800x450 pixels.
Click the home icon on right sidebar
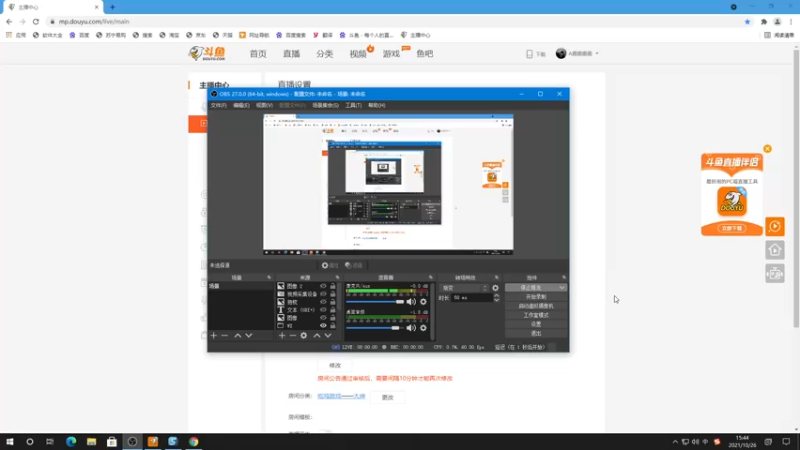pyautogui.click(x=774, y=250)
